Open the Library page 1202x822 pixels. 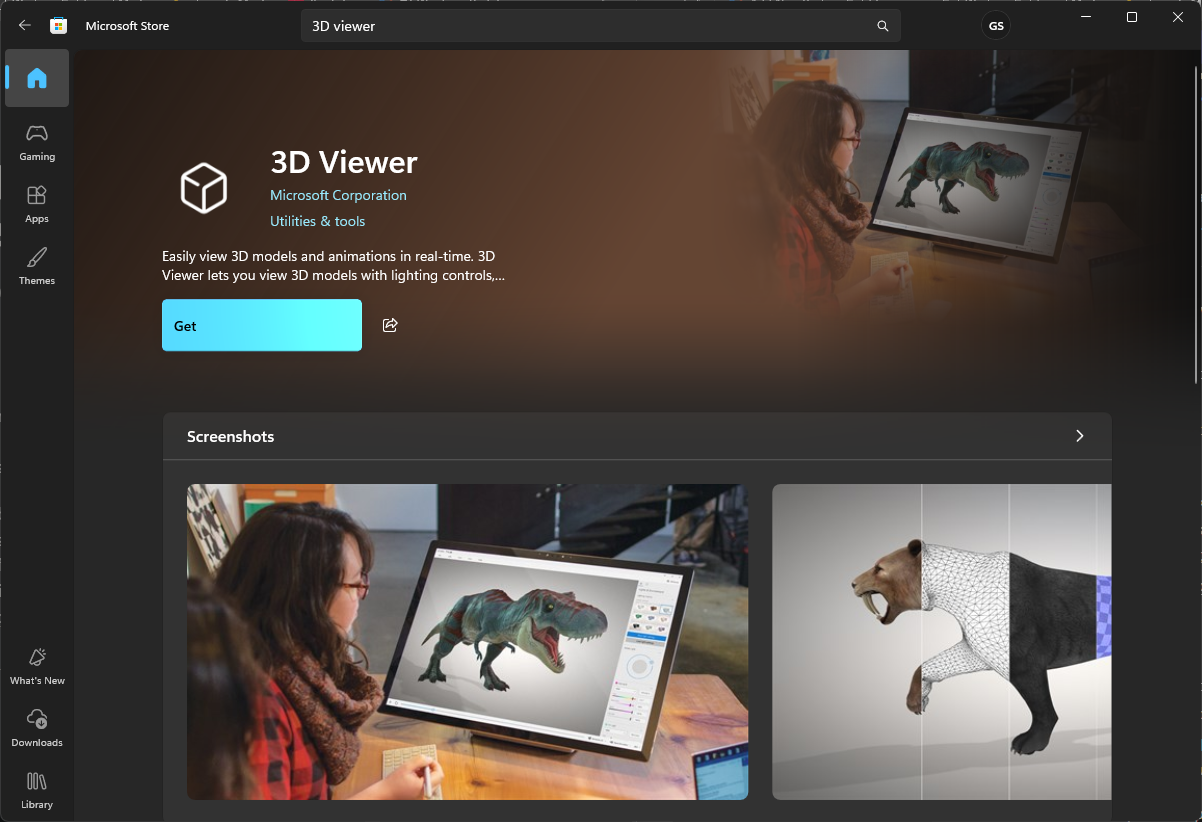click(x=37, y=790)
